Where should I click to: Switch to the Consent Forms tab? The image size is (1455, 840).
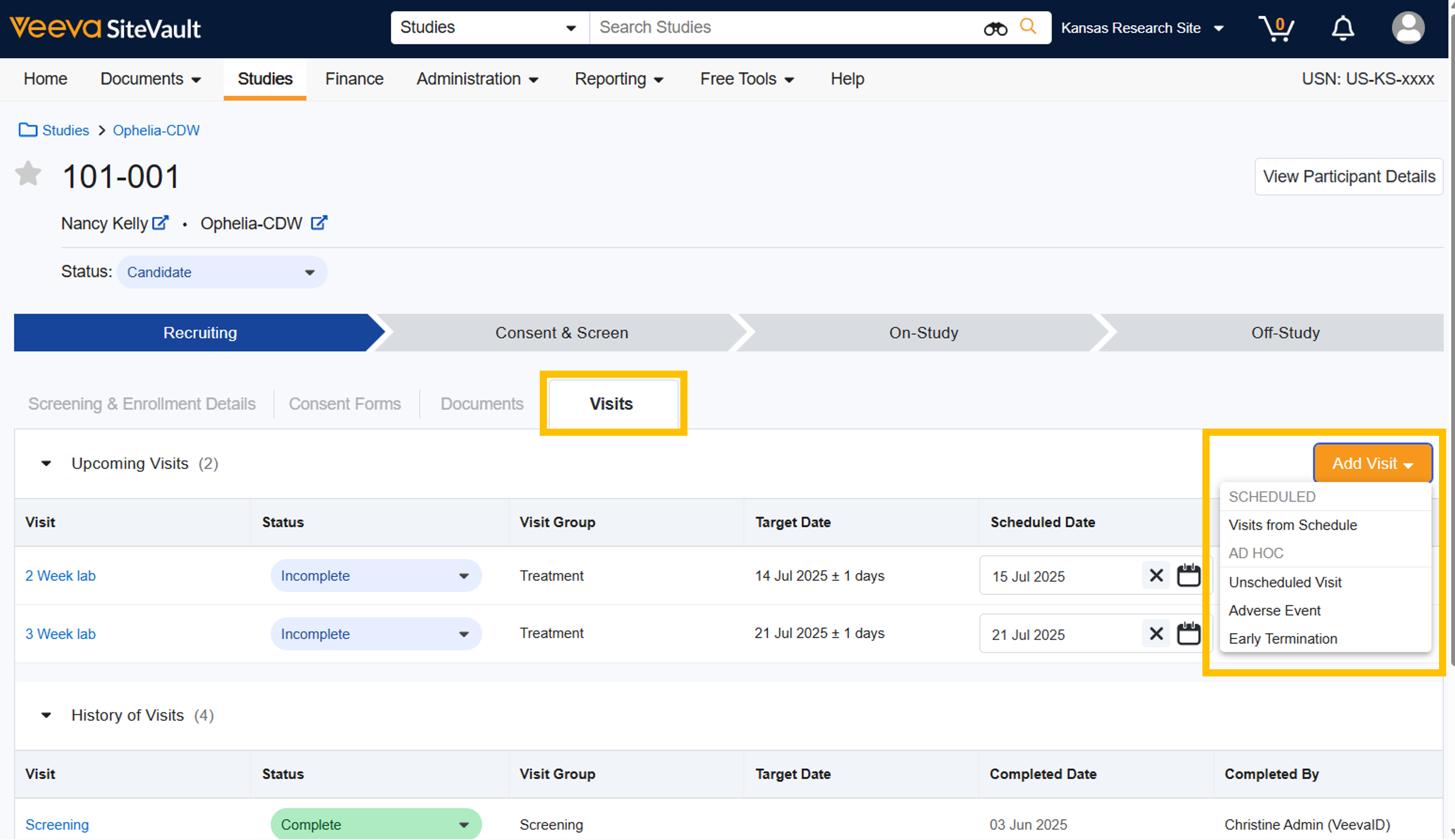[x=345, y=404]
